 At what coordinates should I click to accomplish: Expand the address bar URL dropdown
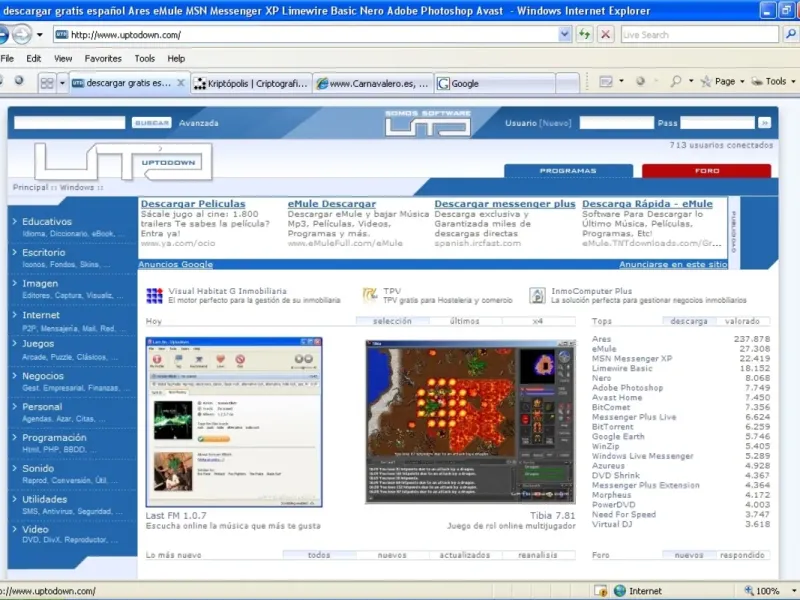click(x=565, y=34)
